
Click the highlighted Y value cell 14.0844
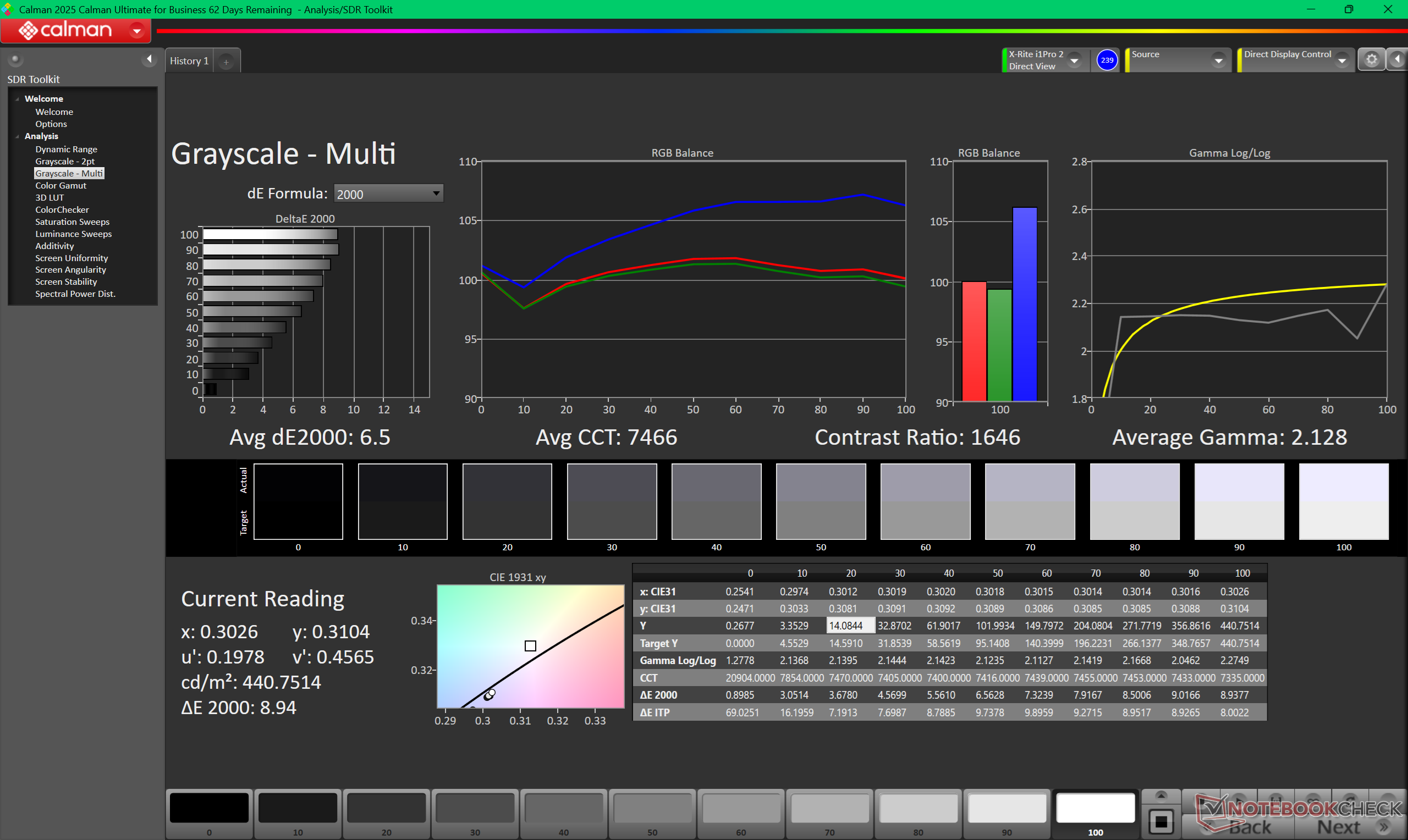[x=850, y=626]
